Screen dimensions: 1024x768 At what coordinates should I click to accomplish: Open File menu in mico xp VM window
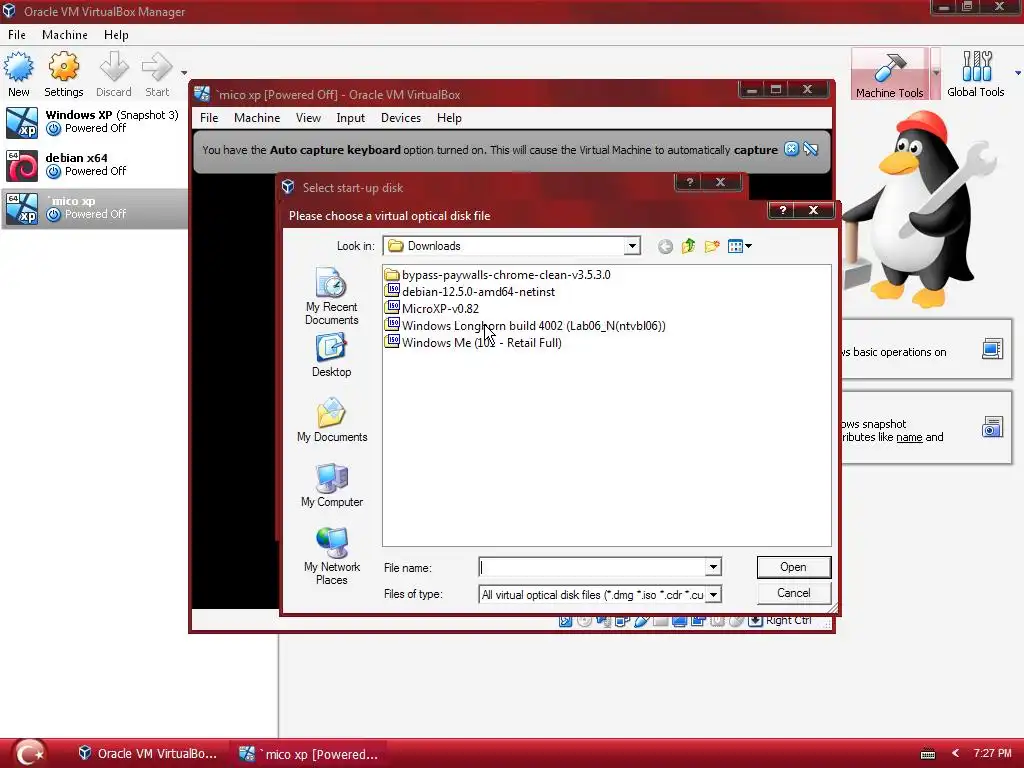pyautogui.click(x=209, y=118)
